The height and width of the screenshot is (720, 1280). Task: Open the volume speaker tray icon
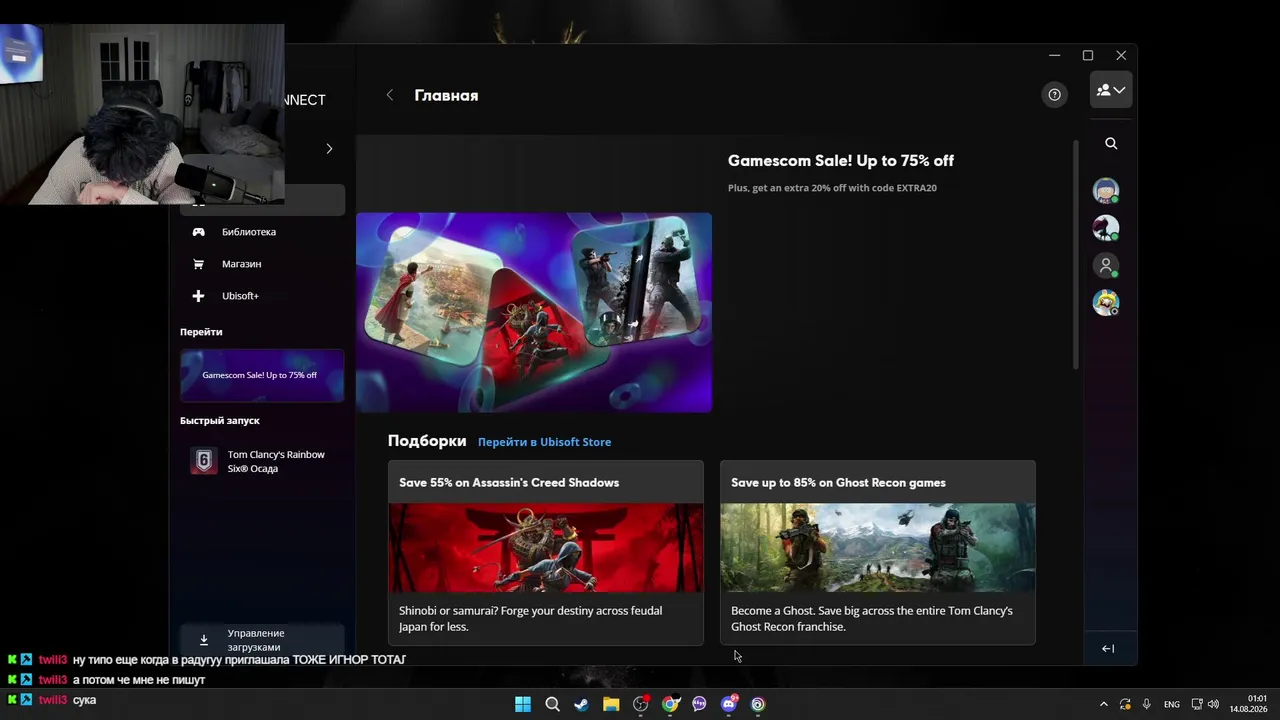[x=1213, y=704]
